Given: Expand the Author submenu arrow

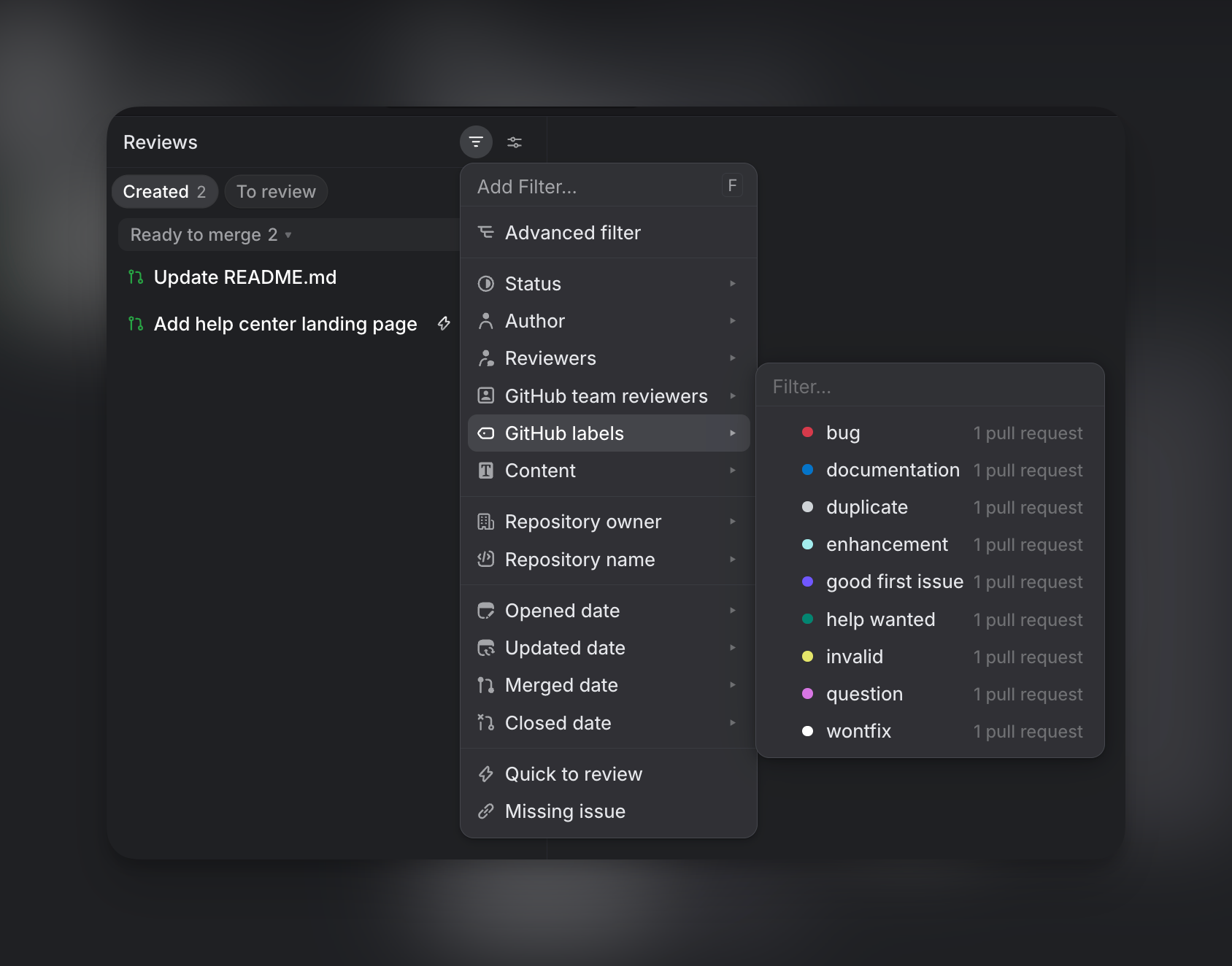Looking at the screenshot, I should [733, 321].
